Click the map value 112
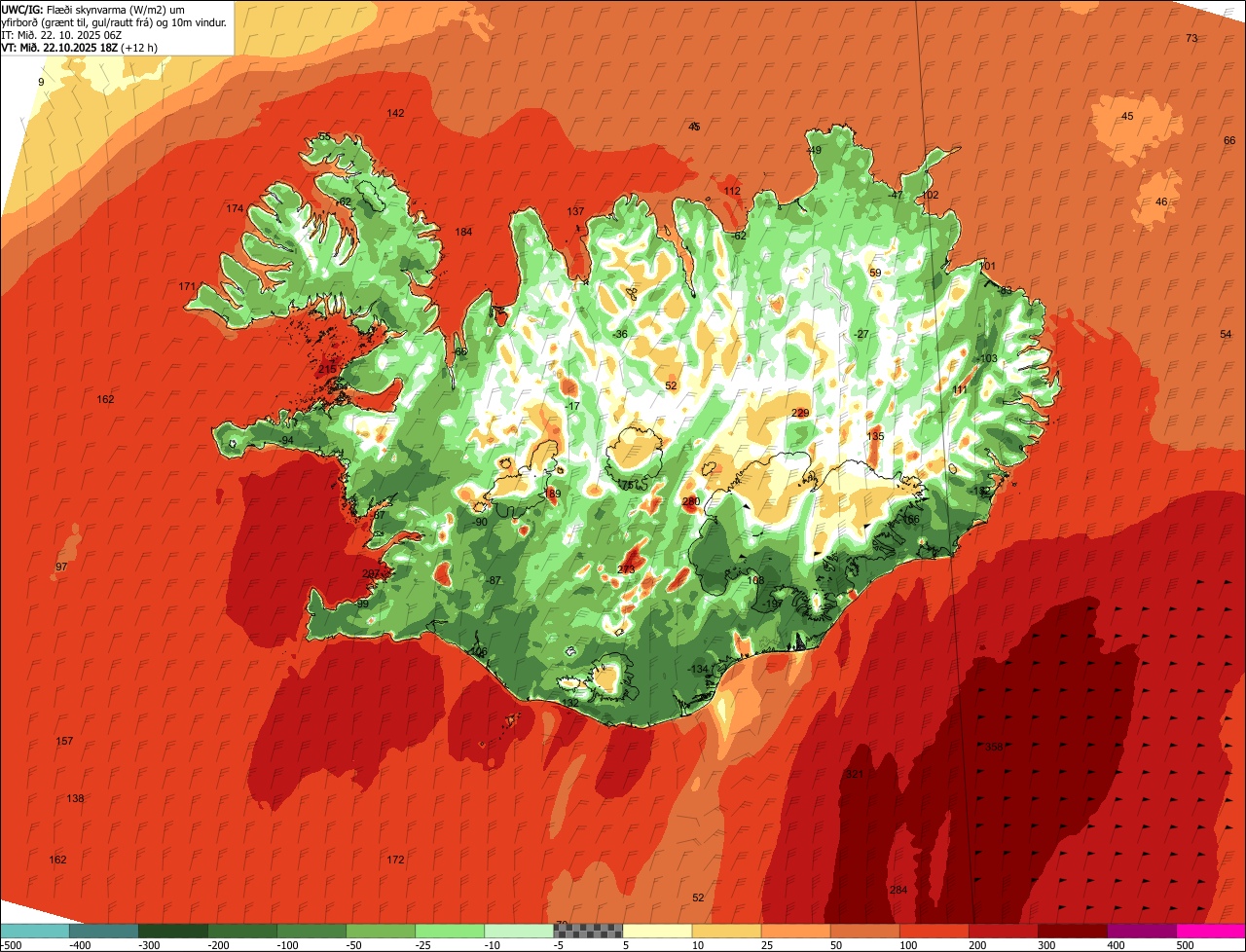Viewport: 1246px width, 952px height. coord(732,191)
